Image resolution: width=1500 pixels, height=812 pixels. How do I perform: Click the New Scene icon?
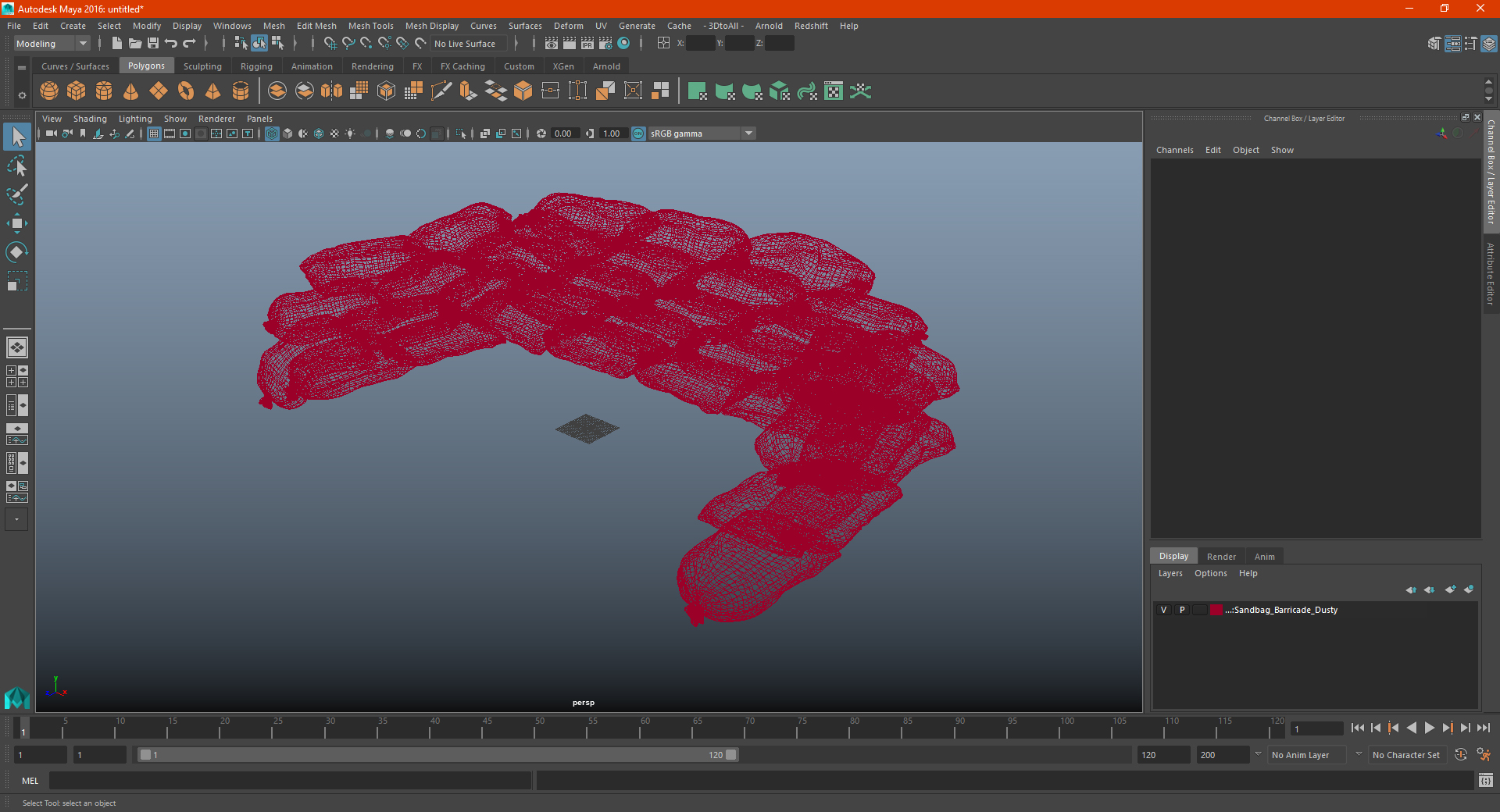(117, 44)
